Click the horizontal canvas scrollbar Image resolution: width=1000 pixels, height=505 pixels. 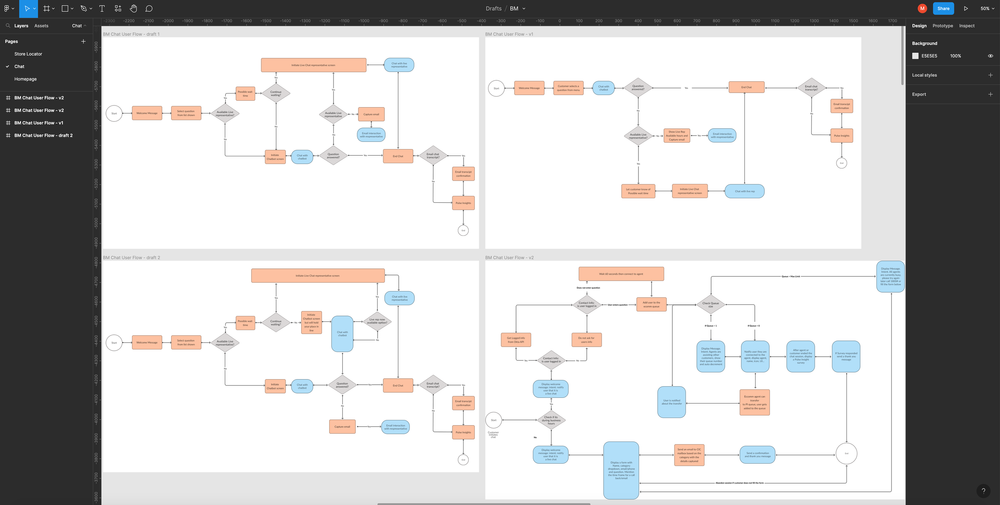tap(483, 504)
